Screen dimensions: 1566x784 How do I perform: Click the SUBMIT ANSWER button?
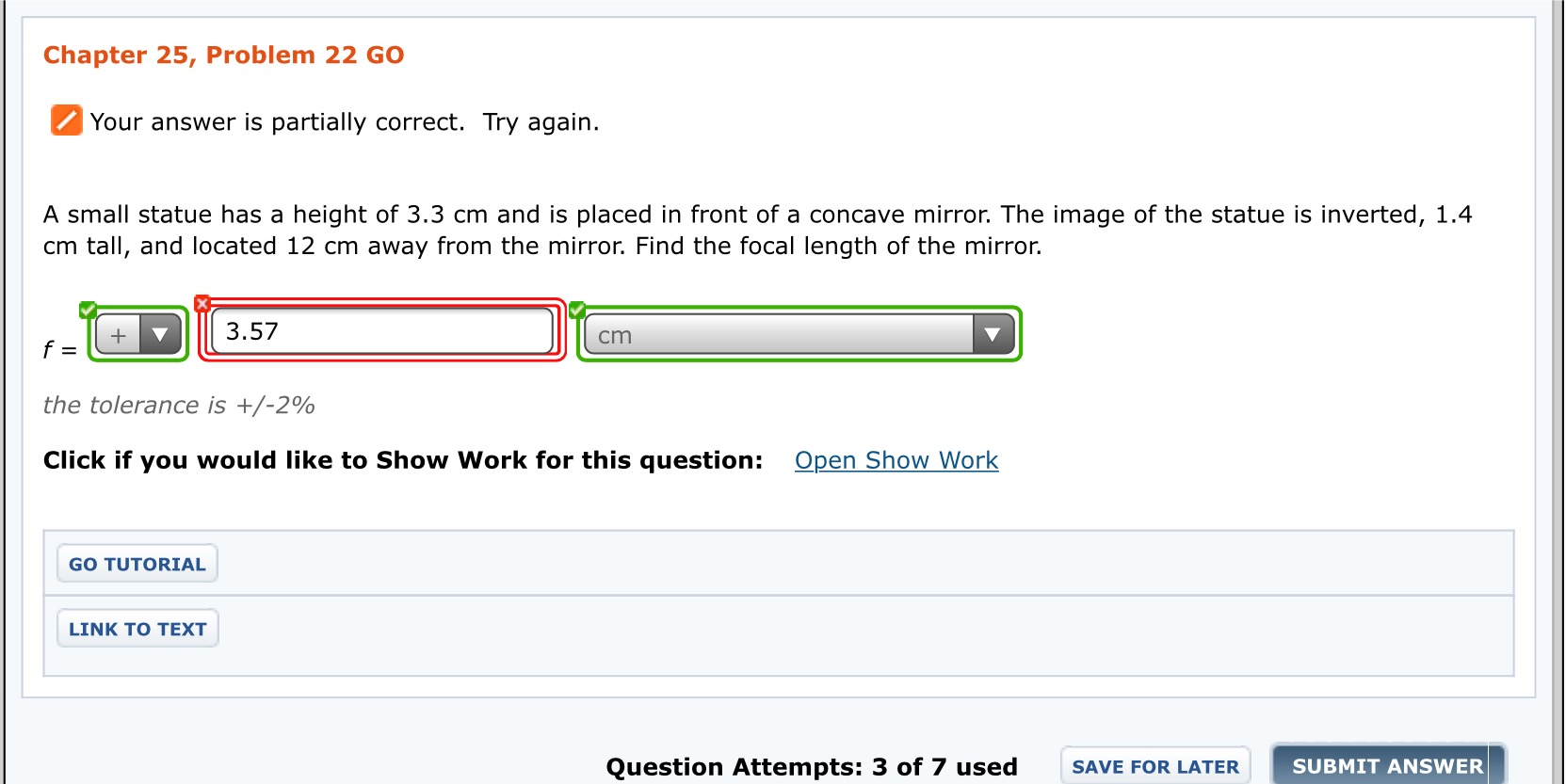pos(1386,766)
